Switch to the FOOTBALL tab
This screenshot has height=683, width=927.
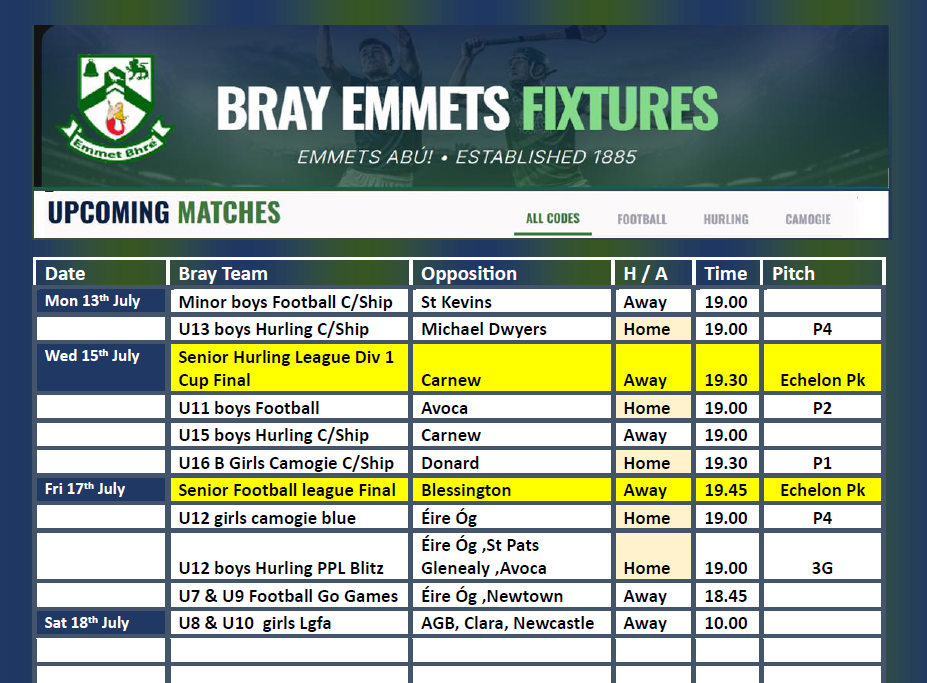(x=641, y=219)
